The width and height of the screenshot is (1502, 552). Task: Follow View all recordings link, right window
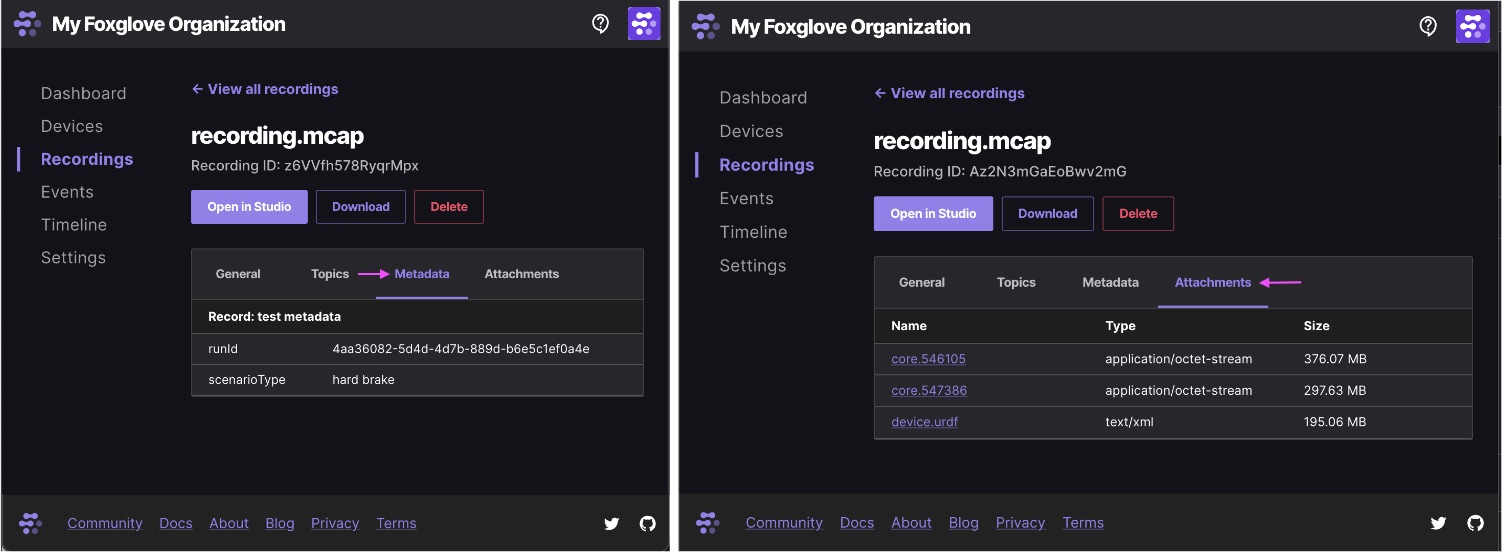click(949, 93)
